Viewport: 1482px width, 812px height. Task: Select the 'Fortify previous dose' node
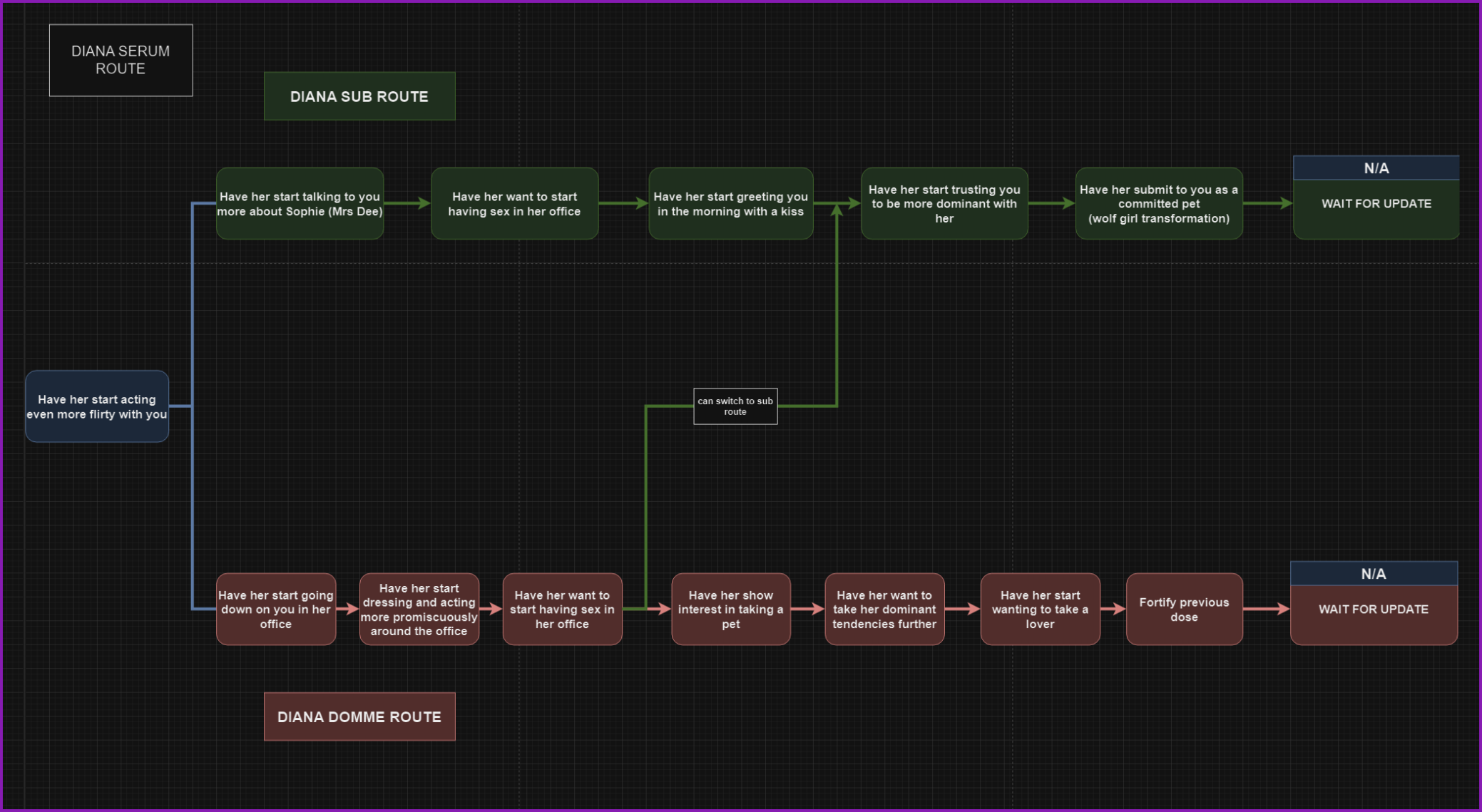(x=1184, y=610)
